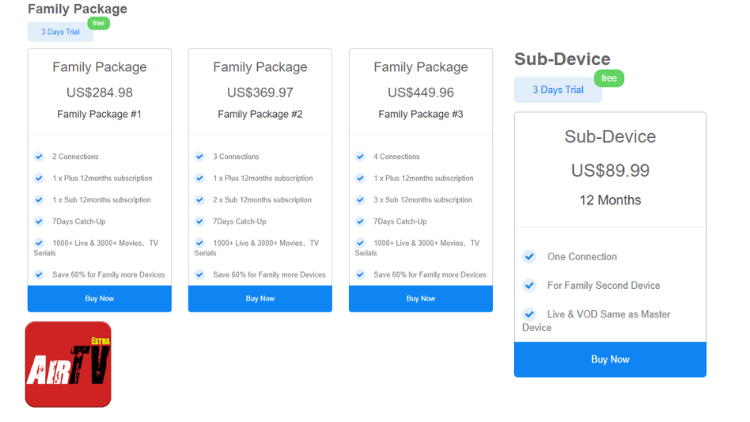Click the checkmark beside Live & VOD Same as Master
The height and width of the screenshot is (422, 750).
529,314
